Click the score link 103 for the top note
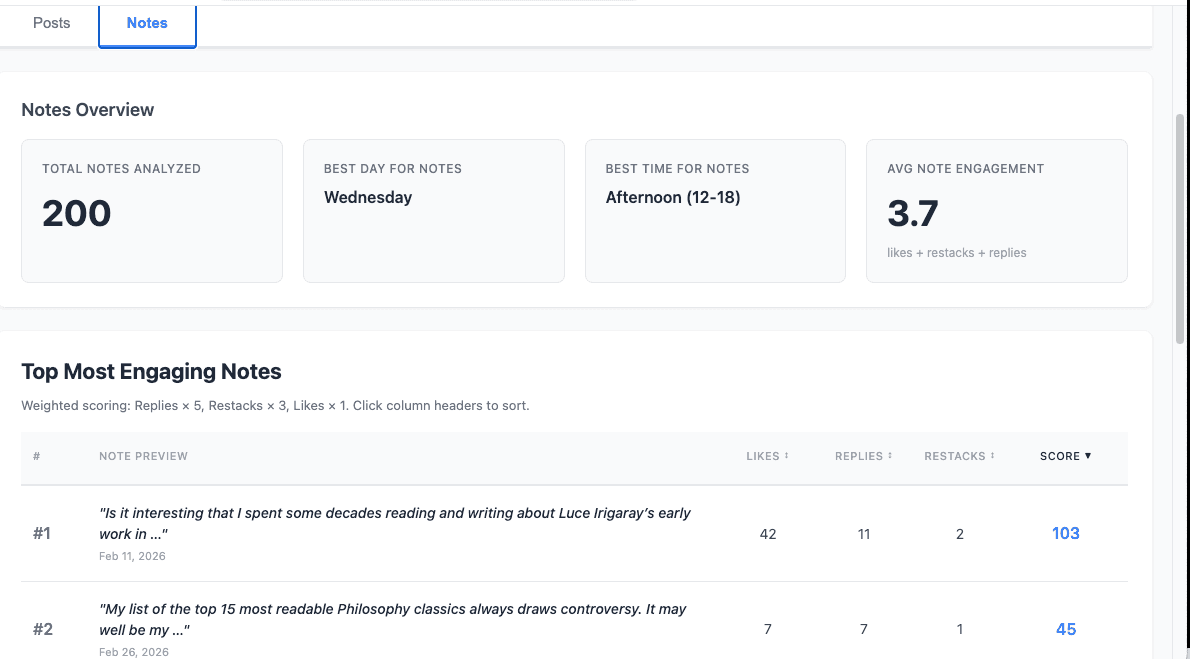 [x=1066, y=533]
